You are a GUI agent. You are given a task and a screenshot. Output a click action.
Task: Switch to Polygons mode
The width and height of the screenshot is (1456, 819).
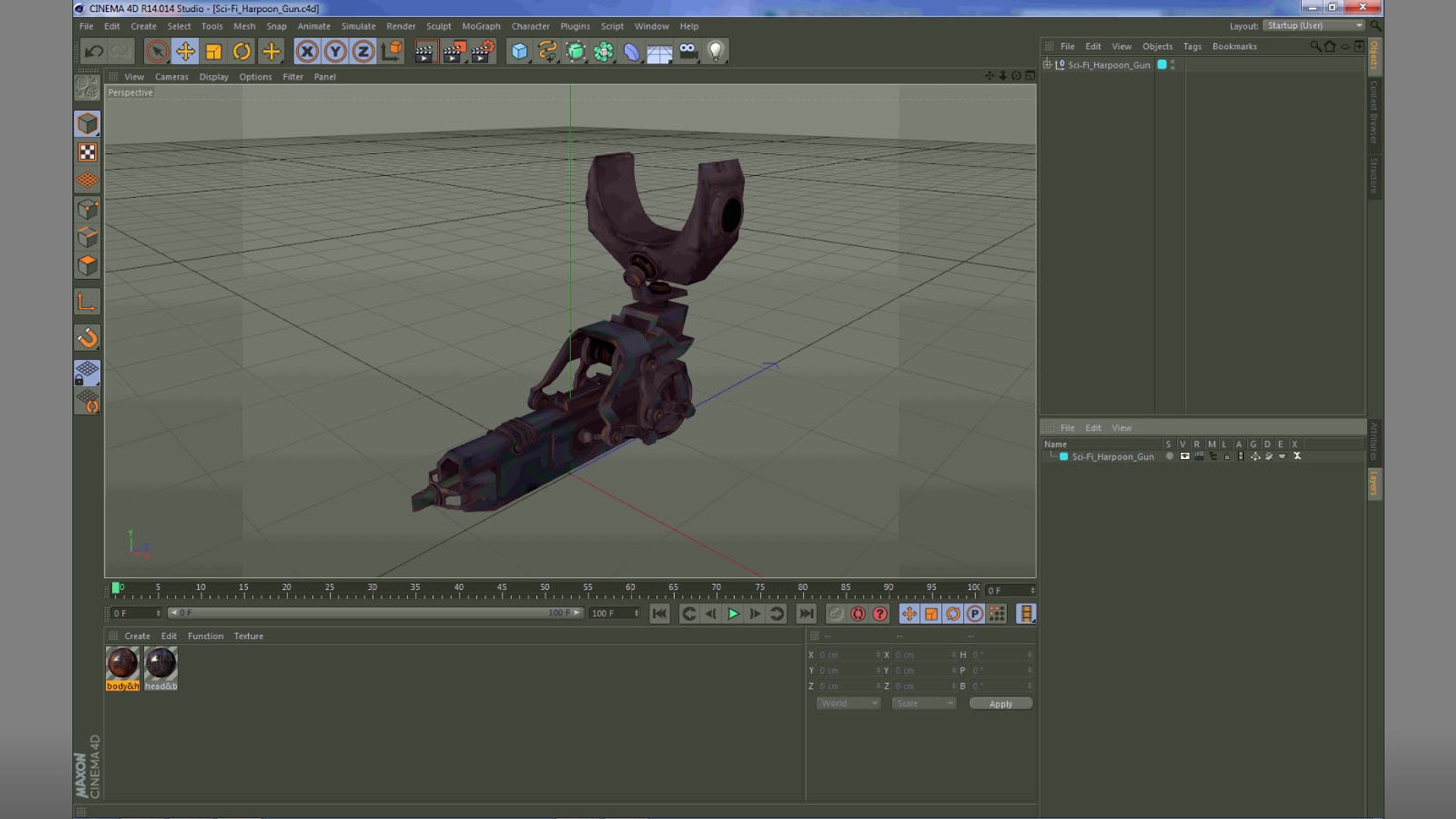(87, 265)
